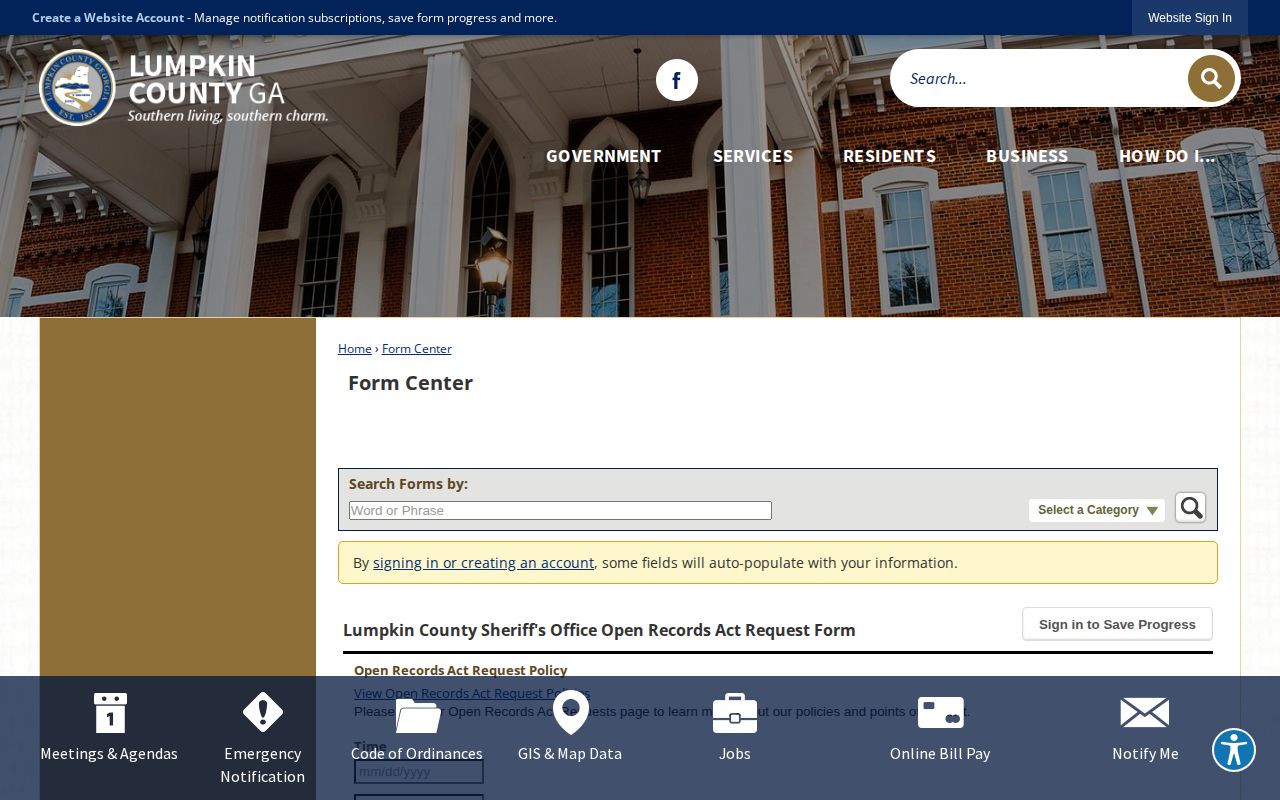
Task: Click the Open Records Act Request Form title
Action: pos(599,630)
